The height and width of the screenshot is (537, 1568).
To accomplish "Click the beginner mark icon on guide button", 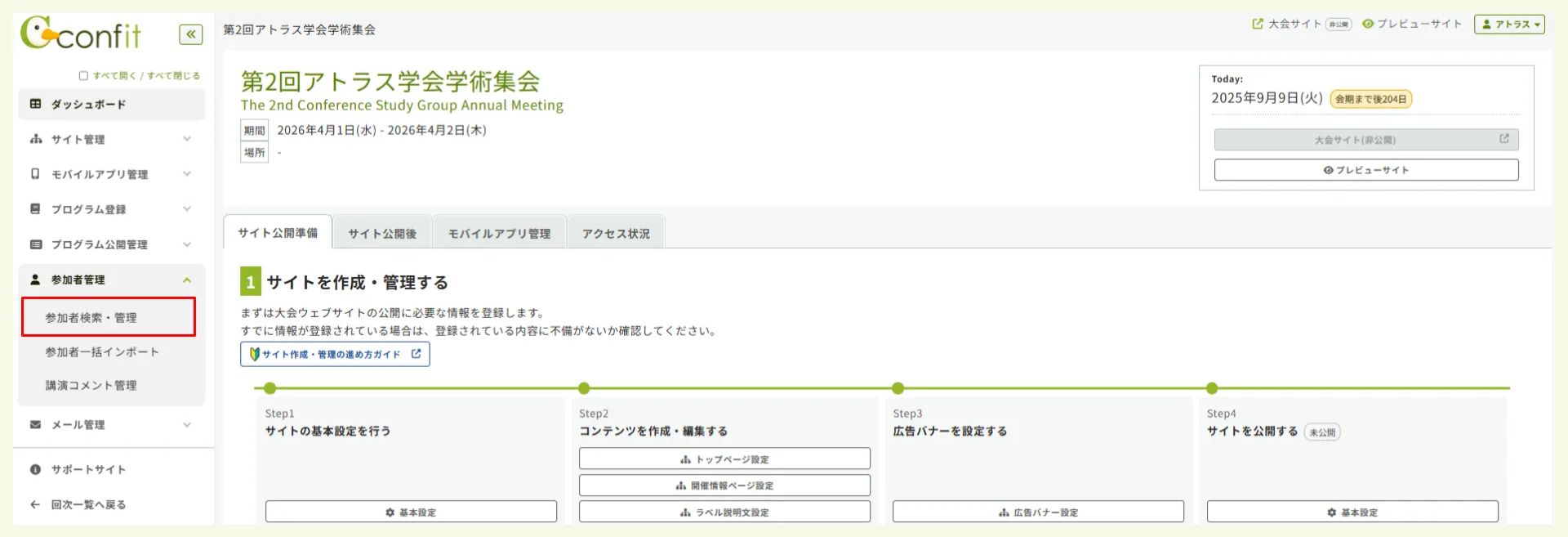I will click(255, 354).
